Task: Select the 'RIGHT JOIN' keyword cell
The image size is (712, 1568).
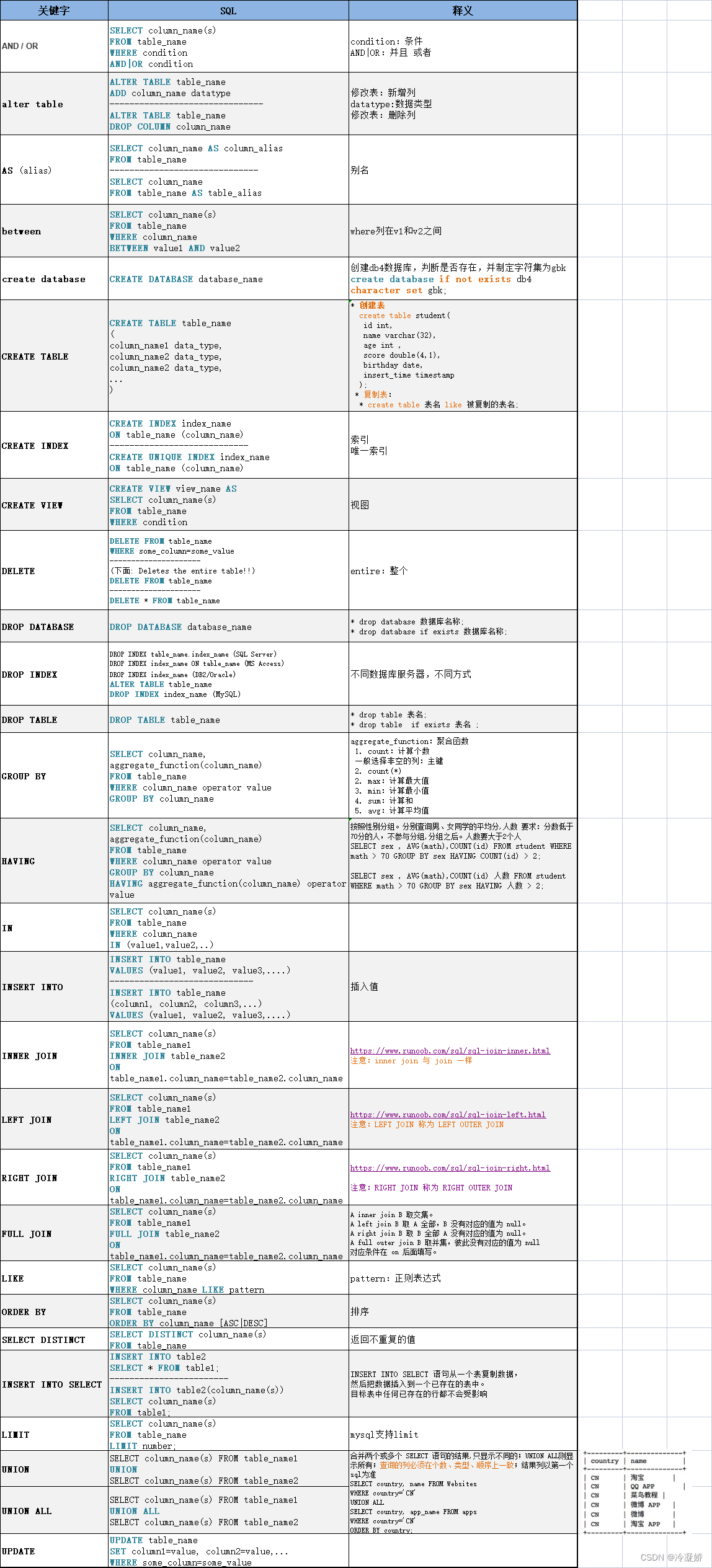Action: click(x=54, y=1177)
